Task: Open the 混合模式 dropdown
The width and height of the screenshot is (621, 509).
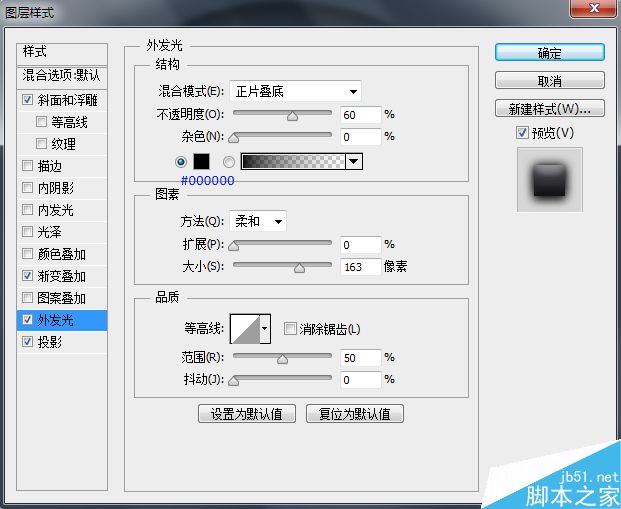Action: tap(295, 92)
